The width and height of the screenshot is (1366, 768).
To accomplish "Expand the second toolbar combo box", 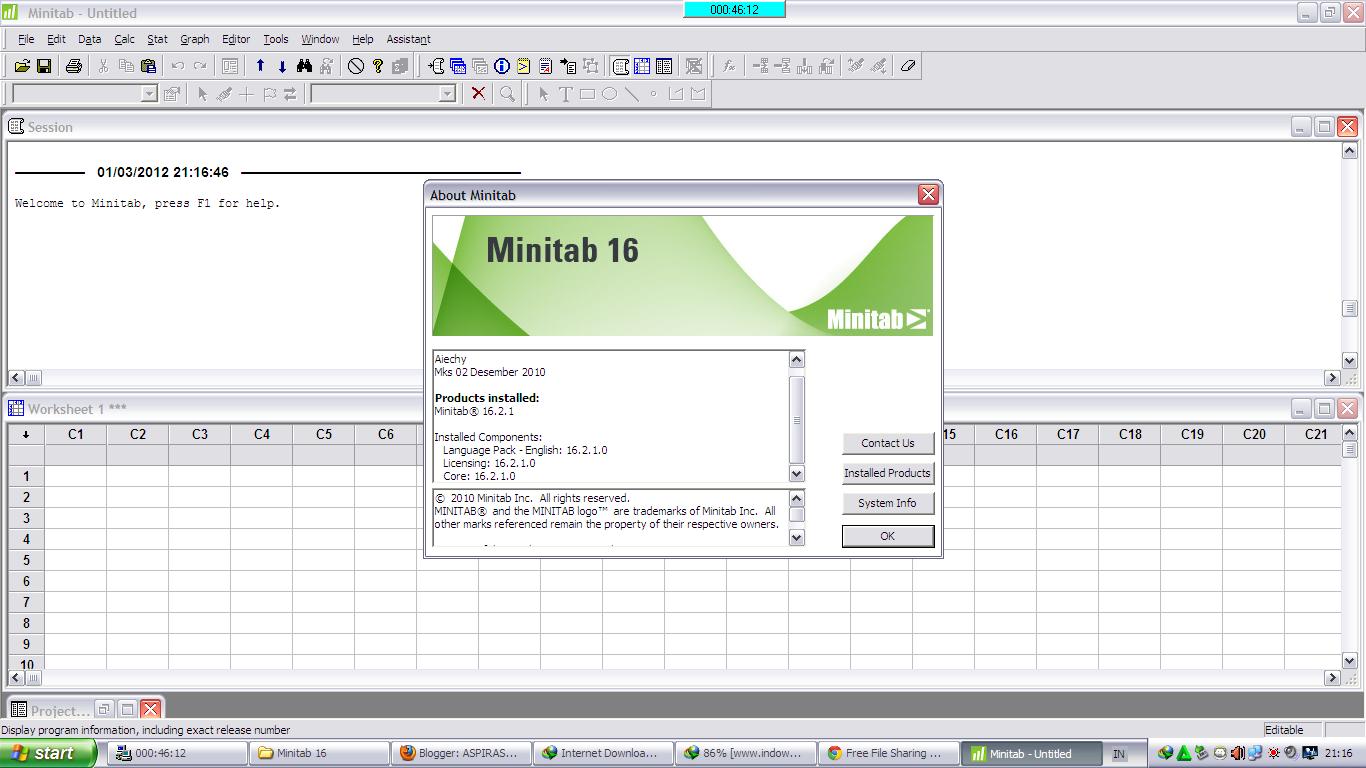I will [447, 93].
